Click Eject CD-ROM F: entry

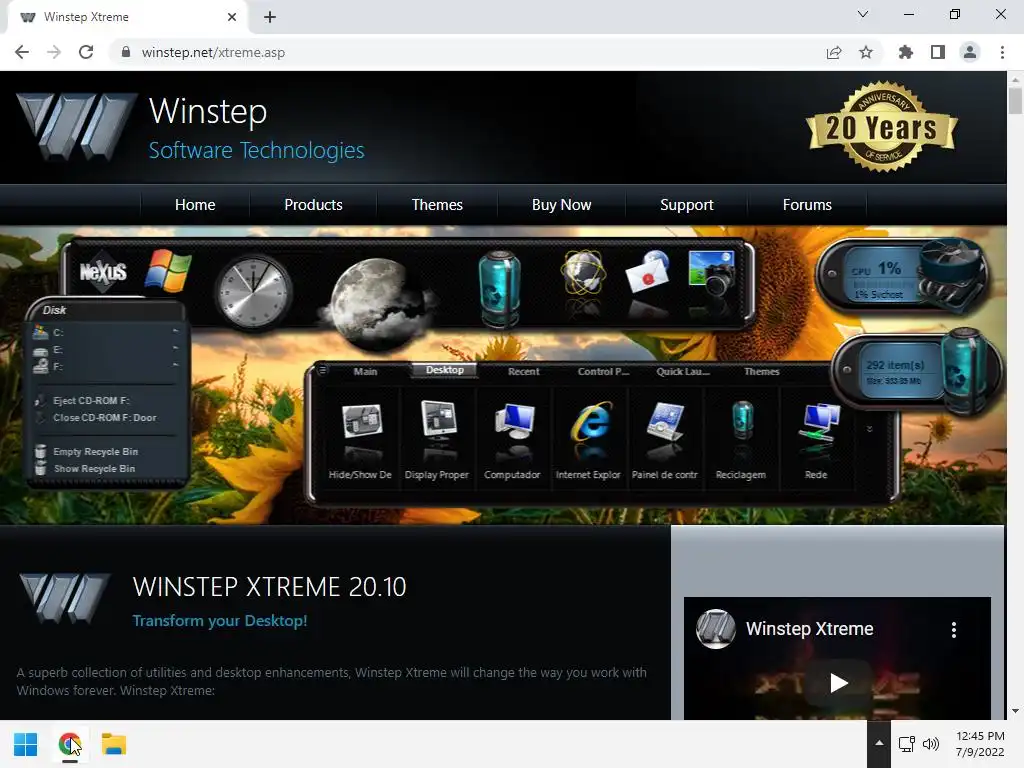point(91,401)
